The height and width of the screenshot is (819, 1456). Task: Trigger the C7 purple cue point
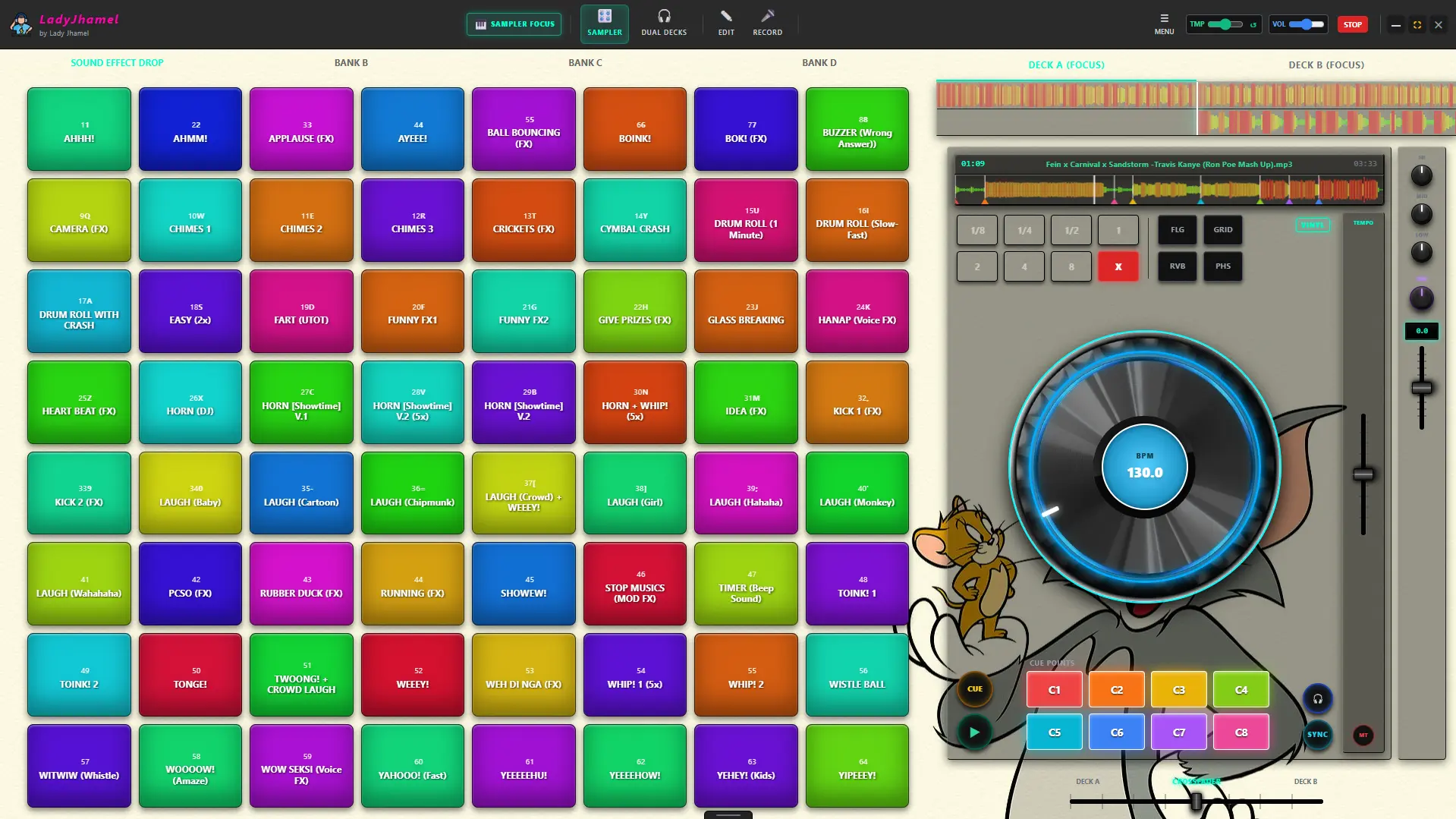coord(1179,732)
